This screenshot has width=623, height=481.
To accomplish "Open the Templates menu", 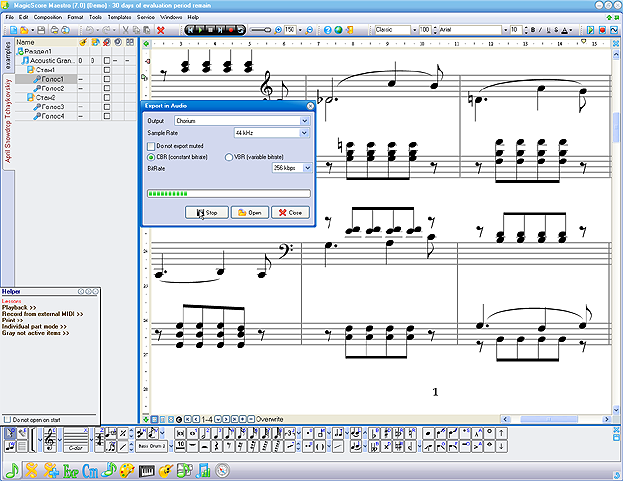I will click(120, 17).
